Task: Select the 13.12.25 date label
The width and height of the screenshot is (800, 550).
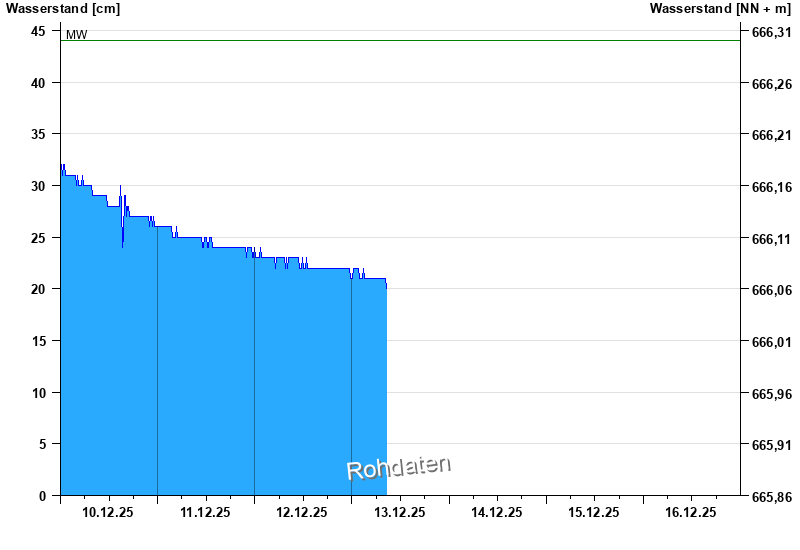Action: (x=399, y=512)
